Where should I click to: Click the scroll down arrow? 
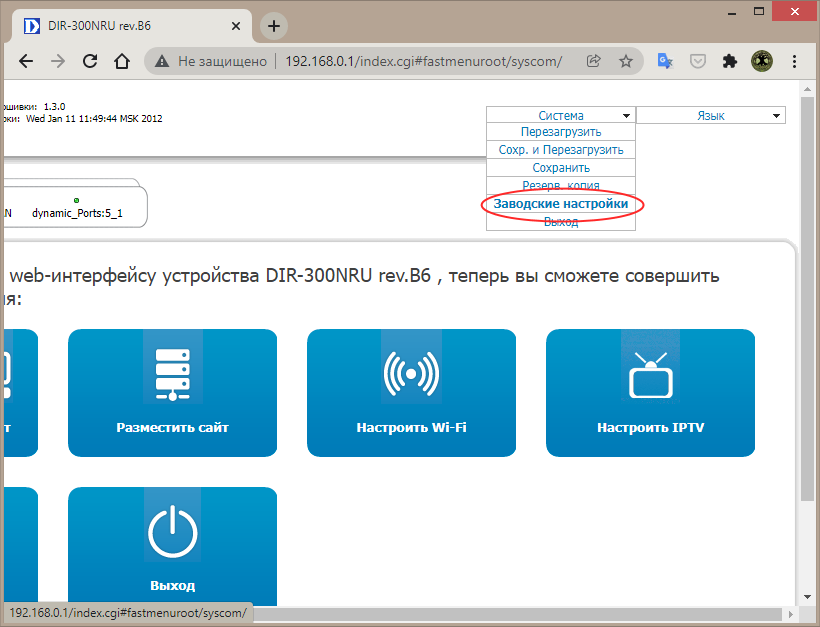(x=807, y=597)
